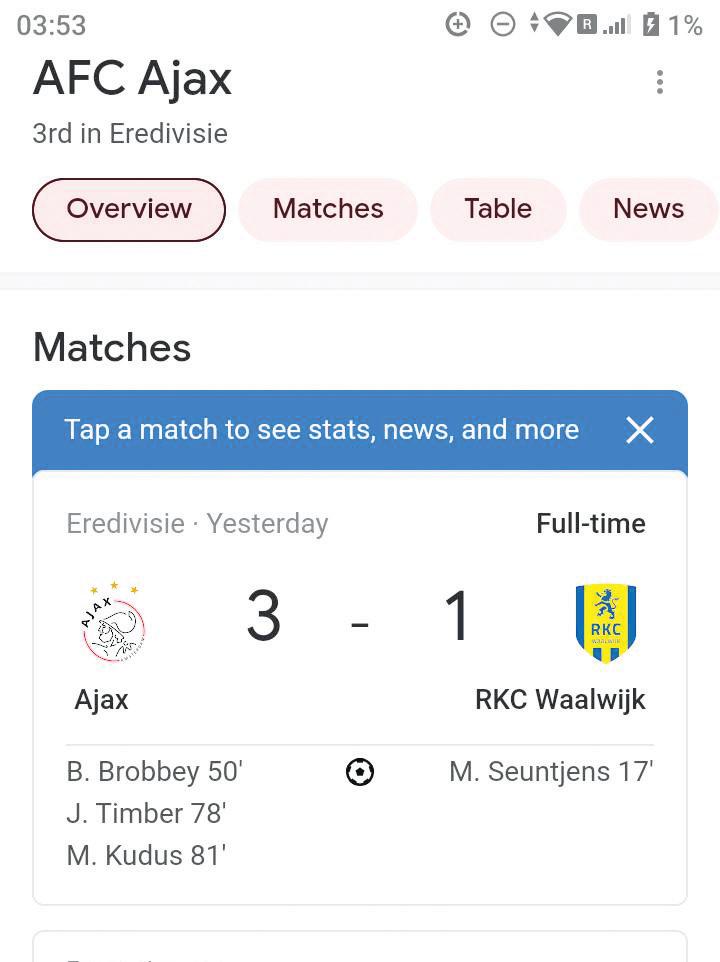720x962 pixels.
Task: Open the RKC Waalwijk team name
Action: tap(560, 699)
